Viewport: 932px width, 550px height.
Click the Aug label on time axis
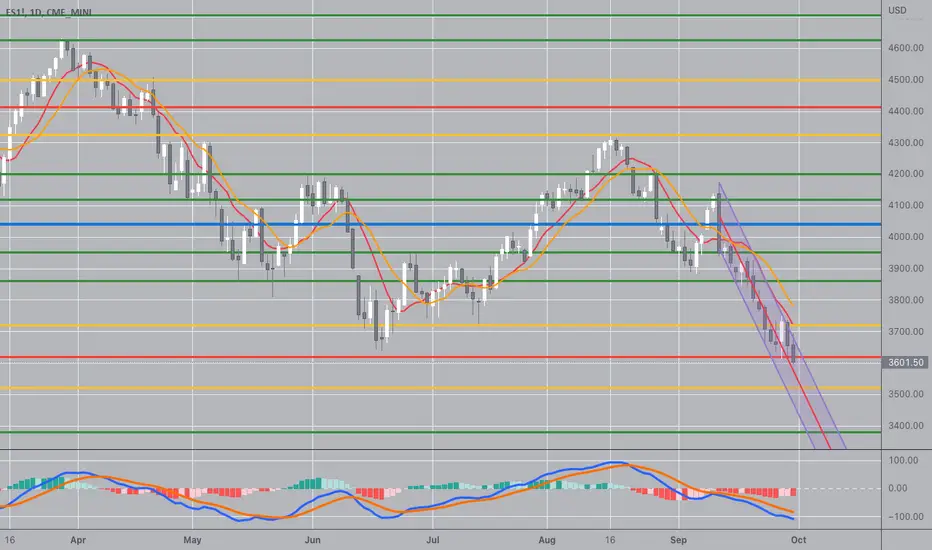[x=547, y=540]
